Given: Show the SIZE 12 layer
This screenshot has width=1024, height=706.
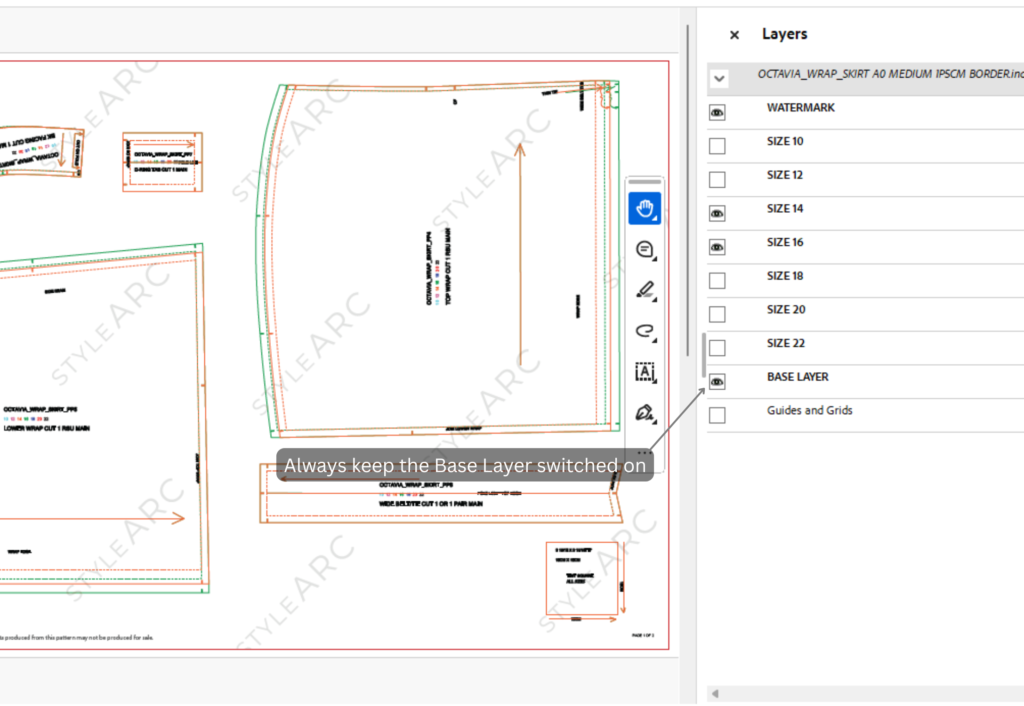Looking at the screenshot, I should [x=717, y=180].
